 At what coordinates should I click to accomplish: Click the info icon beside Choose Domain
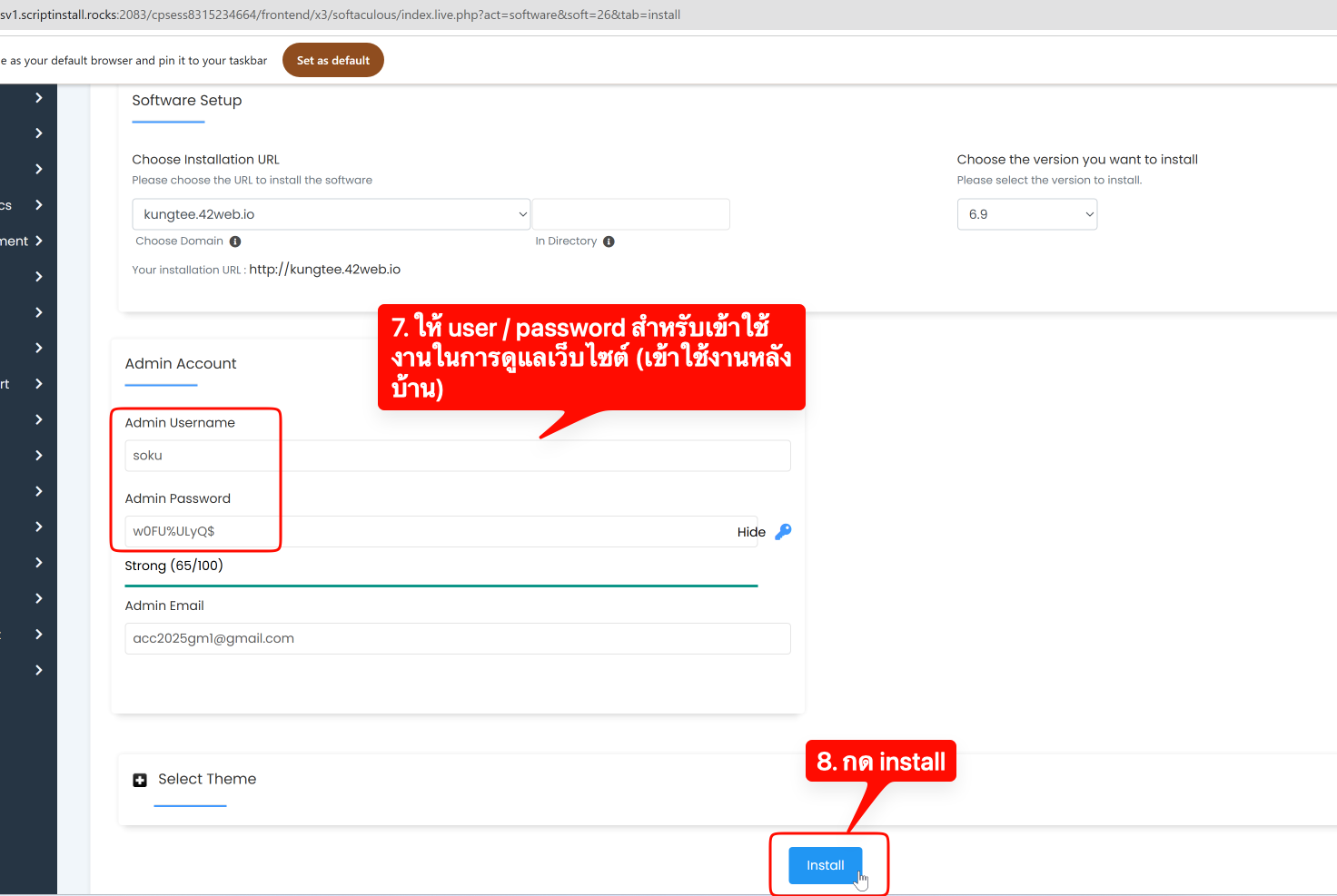click(x=235, y=241)
